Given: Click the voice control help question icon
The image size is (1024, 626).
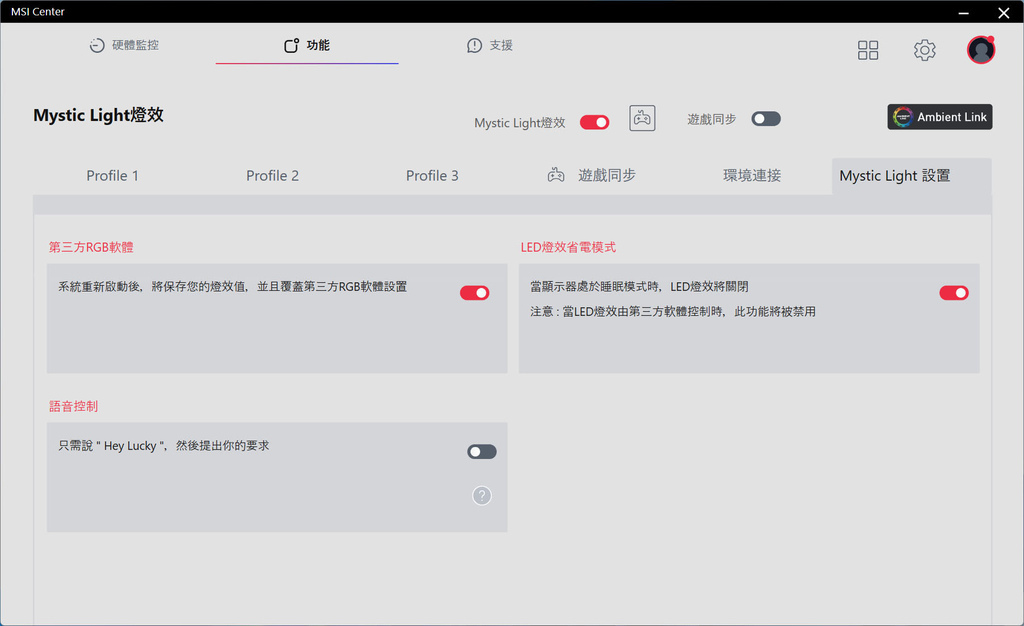Looking at the screenshot, I should 481,495.
